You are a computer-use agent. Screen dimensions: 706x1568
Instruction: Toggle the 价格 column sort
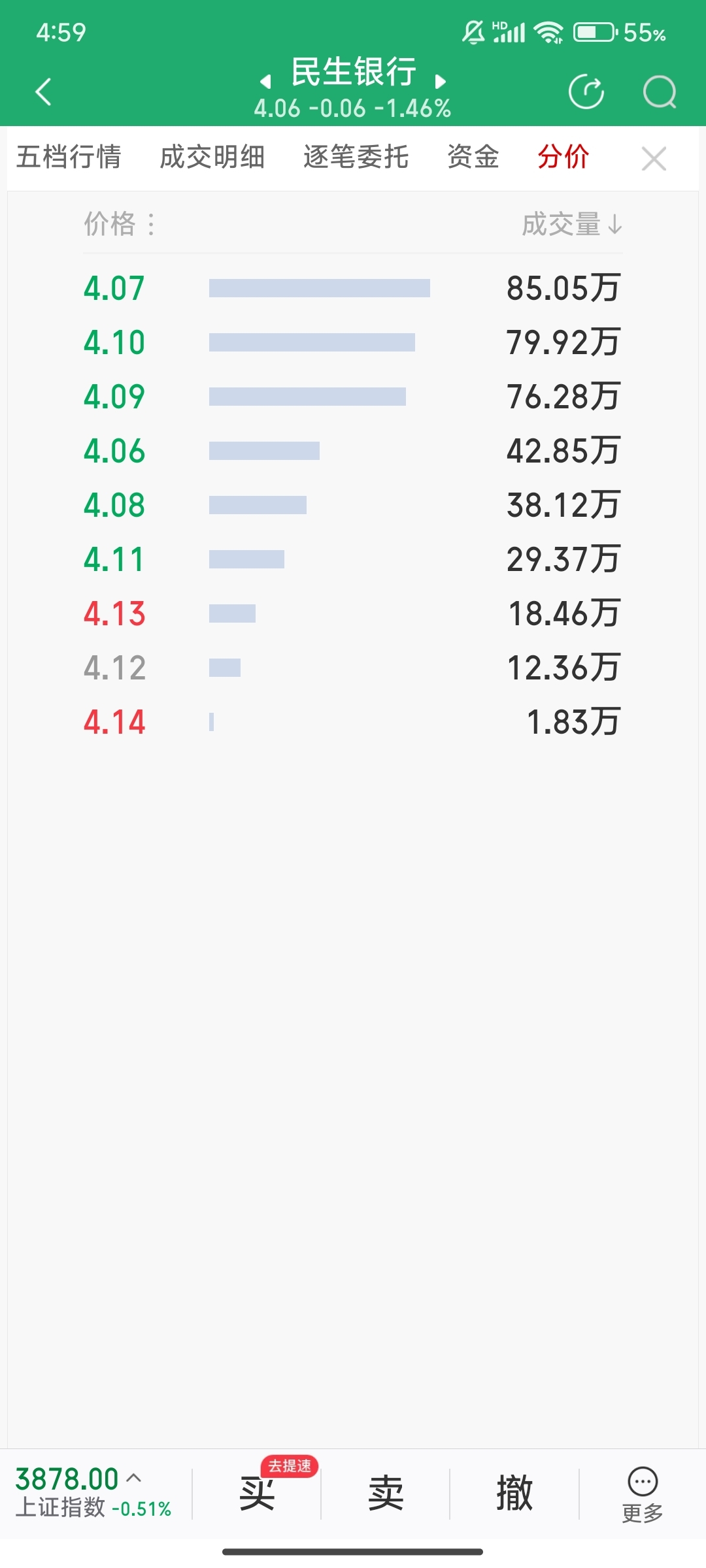[x=120, y=224]
